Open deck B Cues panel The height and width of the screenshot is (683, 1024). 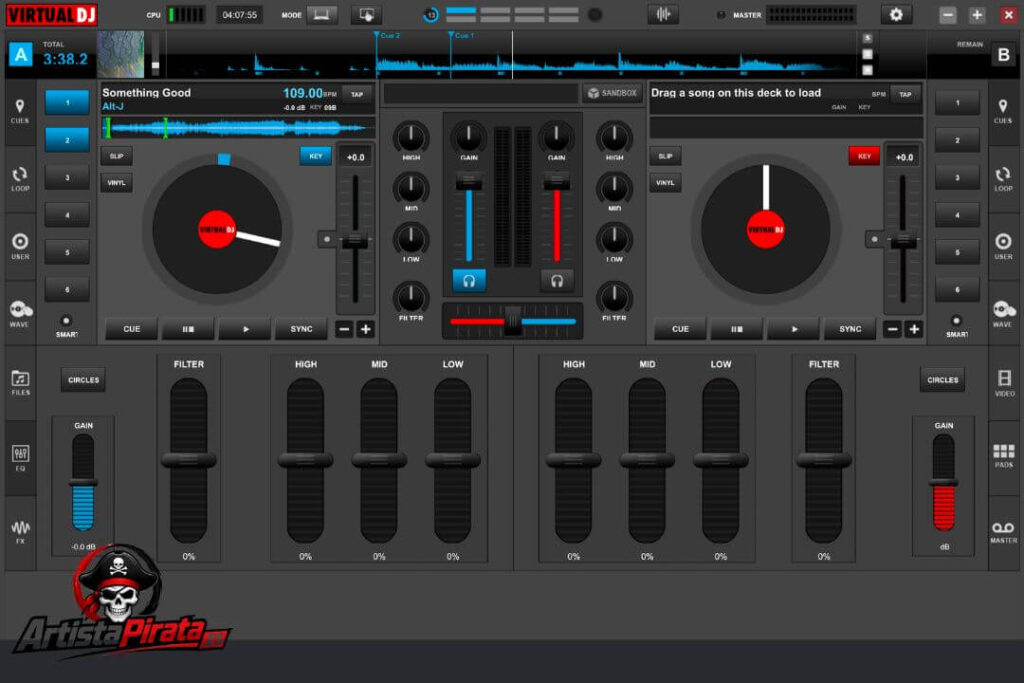tap(1002, 112)
